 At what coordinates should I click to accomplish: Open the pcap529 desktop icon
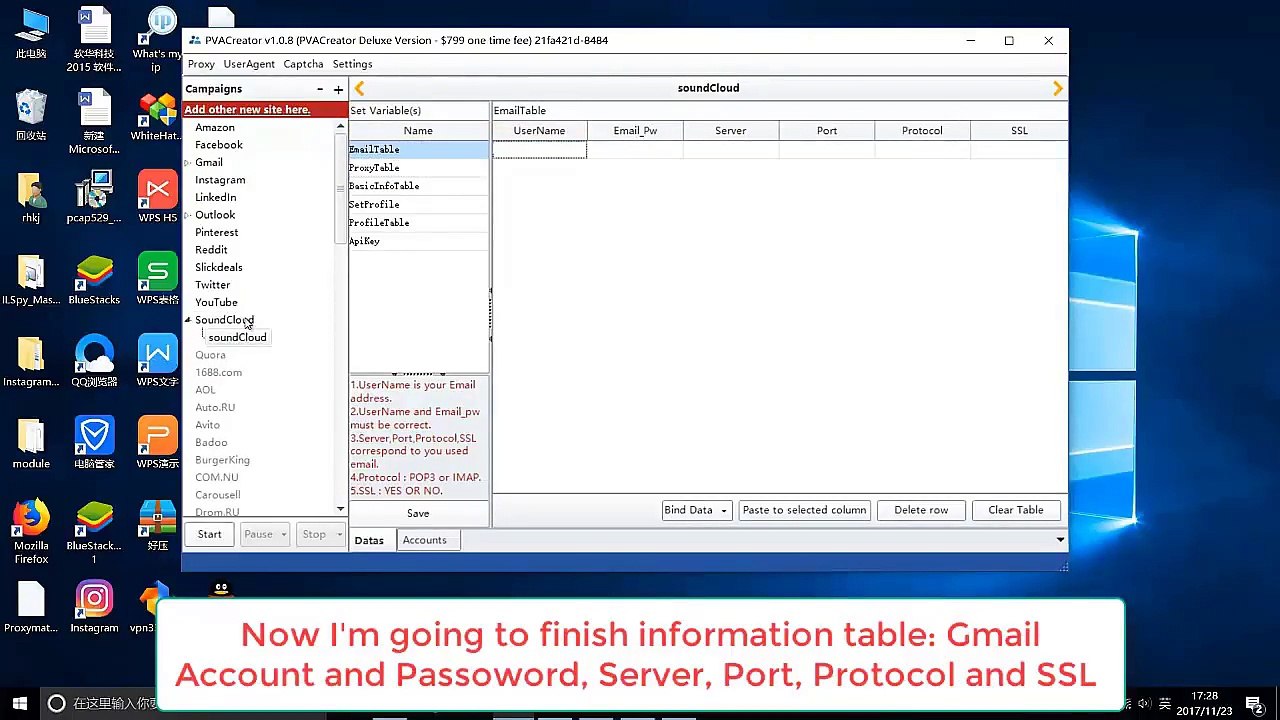[x=94, y=197]
